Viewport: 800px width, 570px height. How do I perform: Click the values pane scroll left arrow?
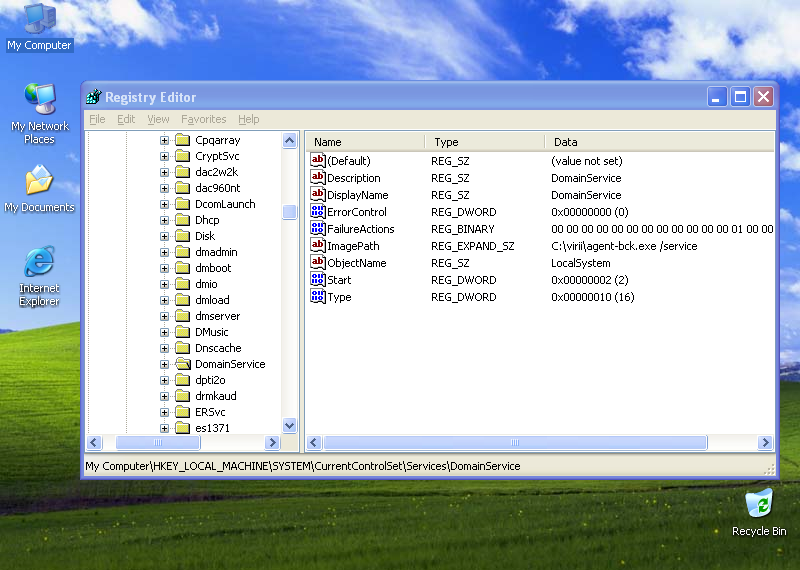[314, 442]
